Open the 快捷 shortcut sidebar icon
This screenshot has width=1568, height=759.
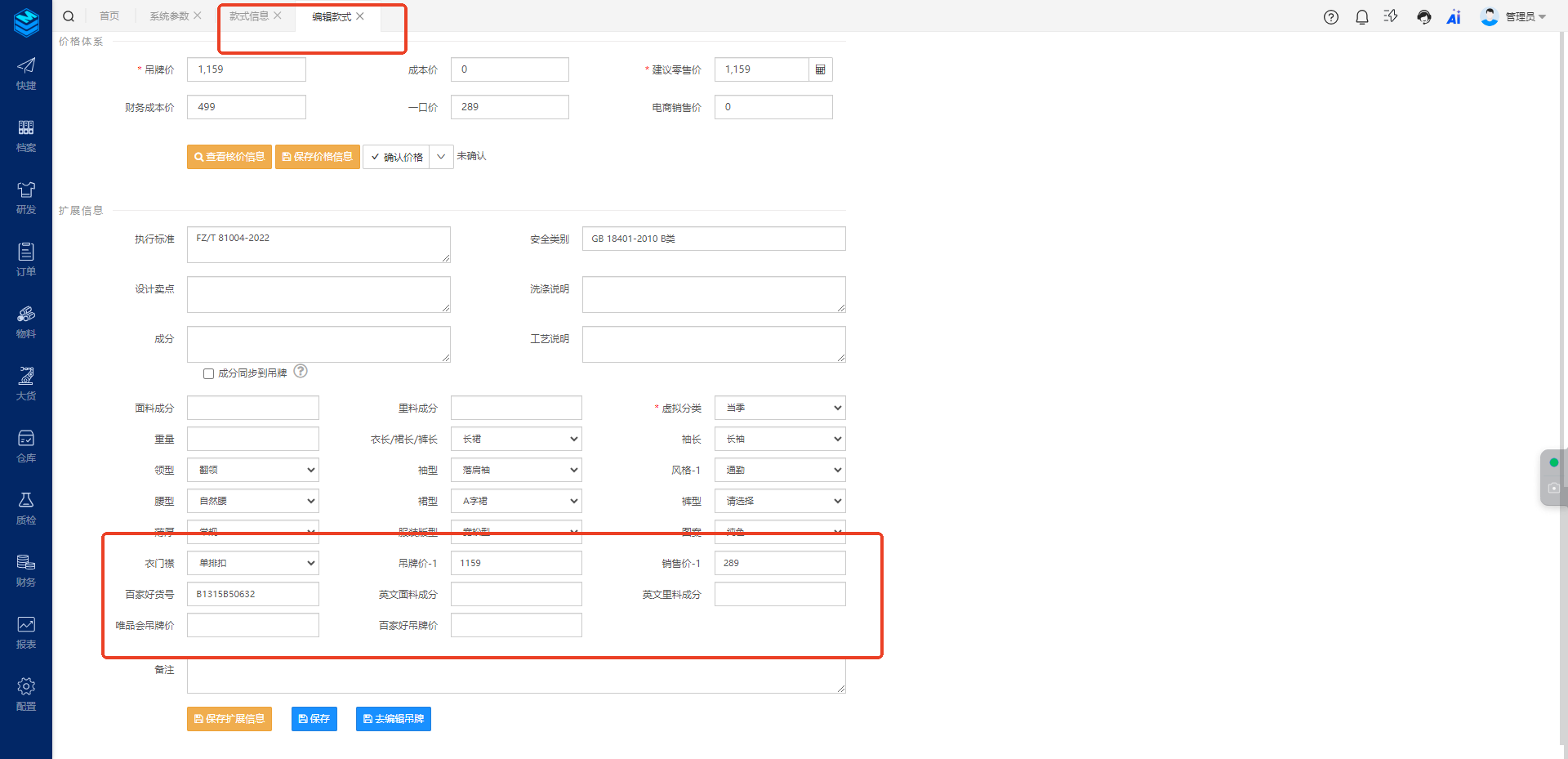coord(26,73)
